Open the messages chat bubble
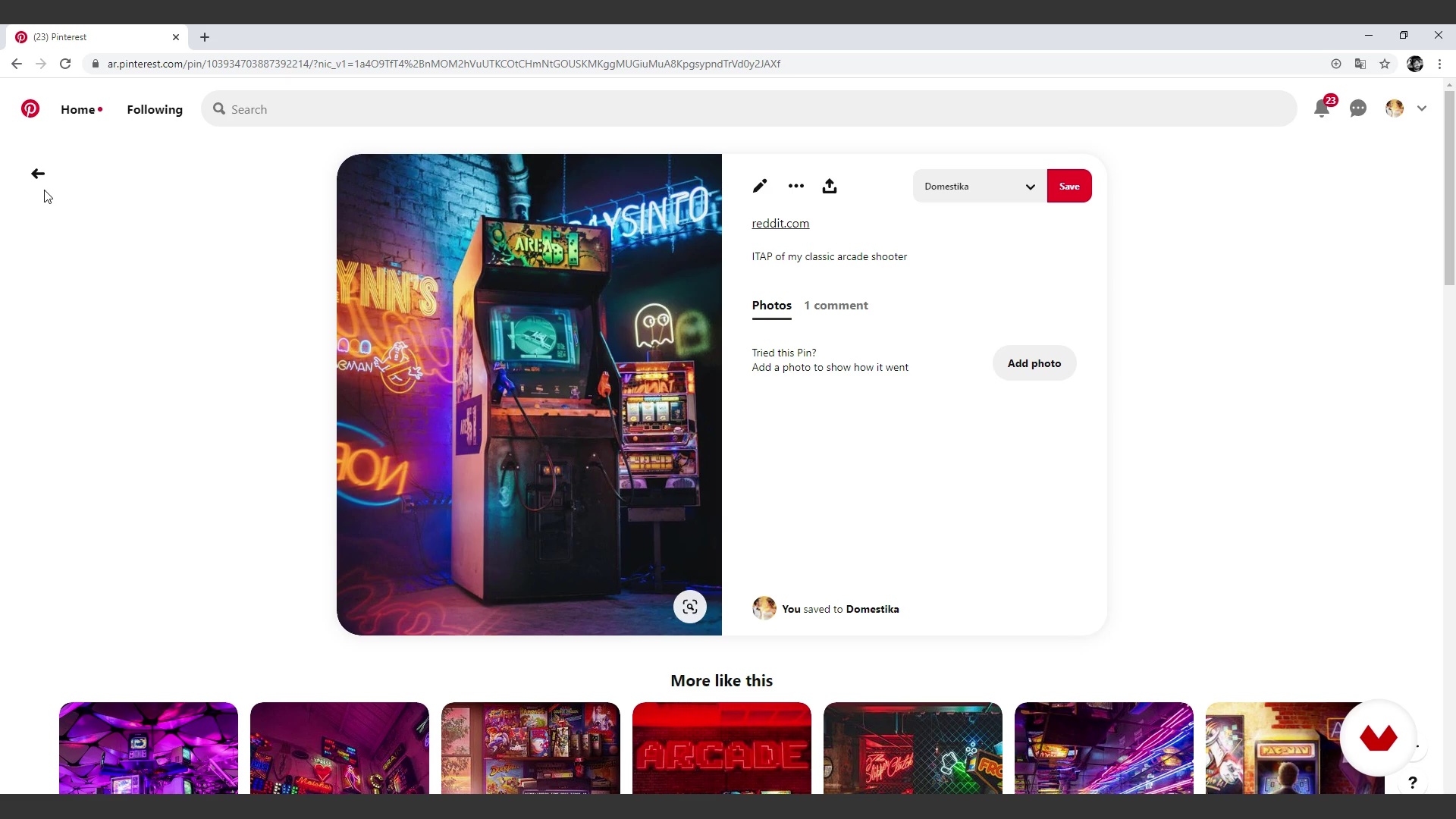 [1358, 108]
